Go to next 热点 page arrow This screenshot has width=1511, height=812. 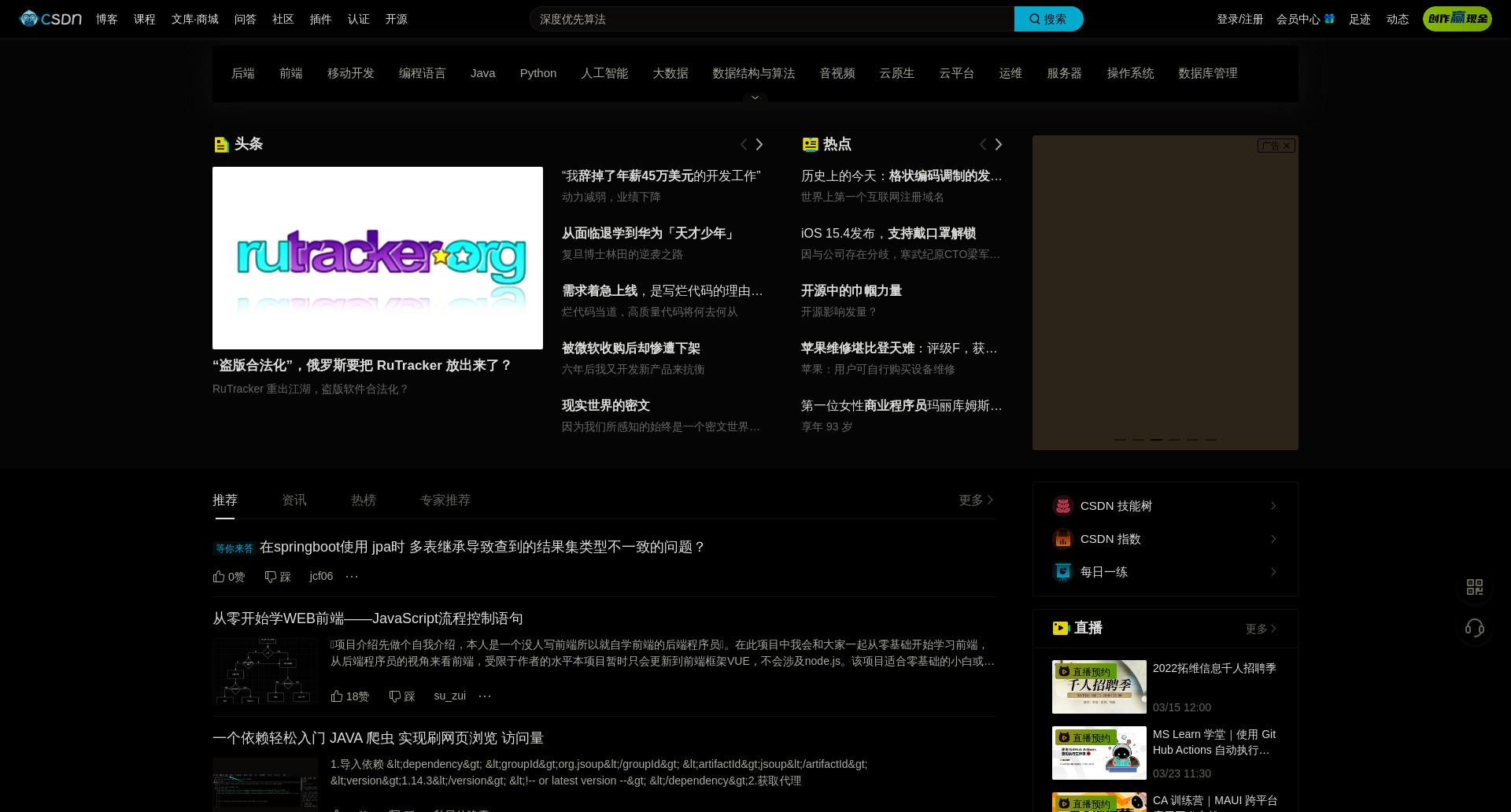click(999, 144)
